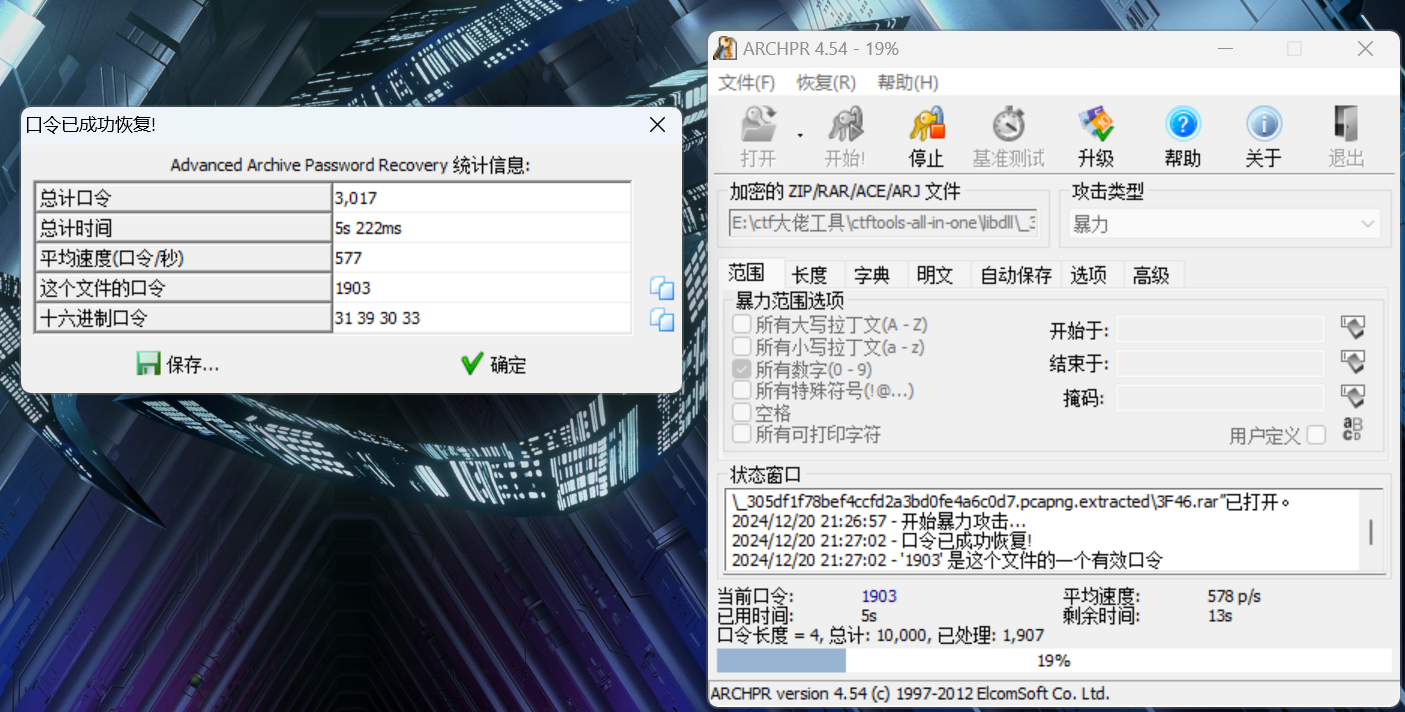Click status bar text ARCHPR version 4.54

[x=910, y=693]
